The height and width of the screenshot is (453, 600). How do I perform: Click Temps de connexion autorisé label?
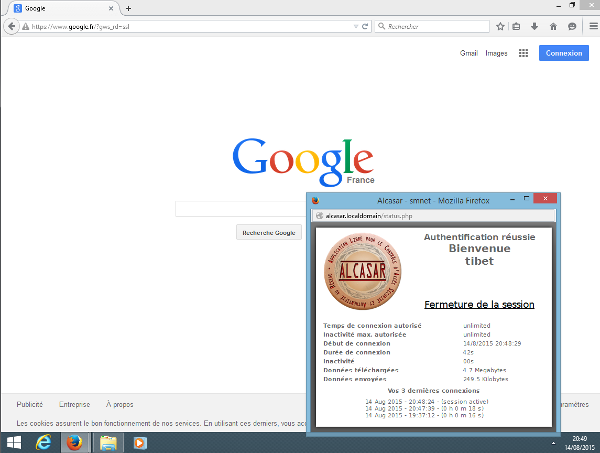tap(372, 326)
